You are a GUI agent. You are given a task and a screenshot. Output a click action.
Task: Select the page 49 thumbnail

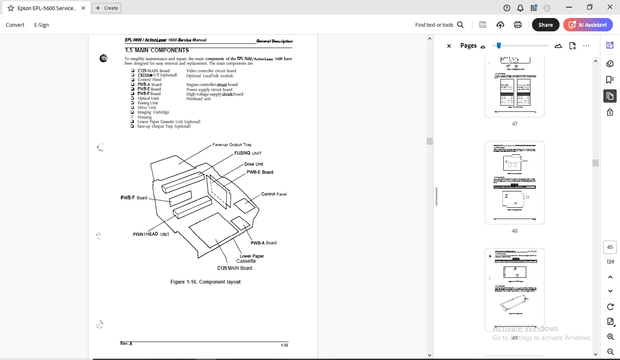[514, 290]
